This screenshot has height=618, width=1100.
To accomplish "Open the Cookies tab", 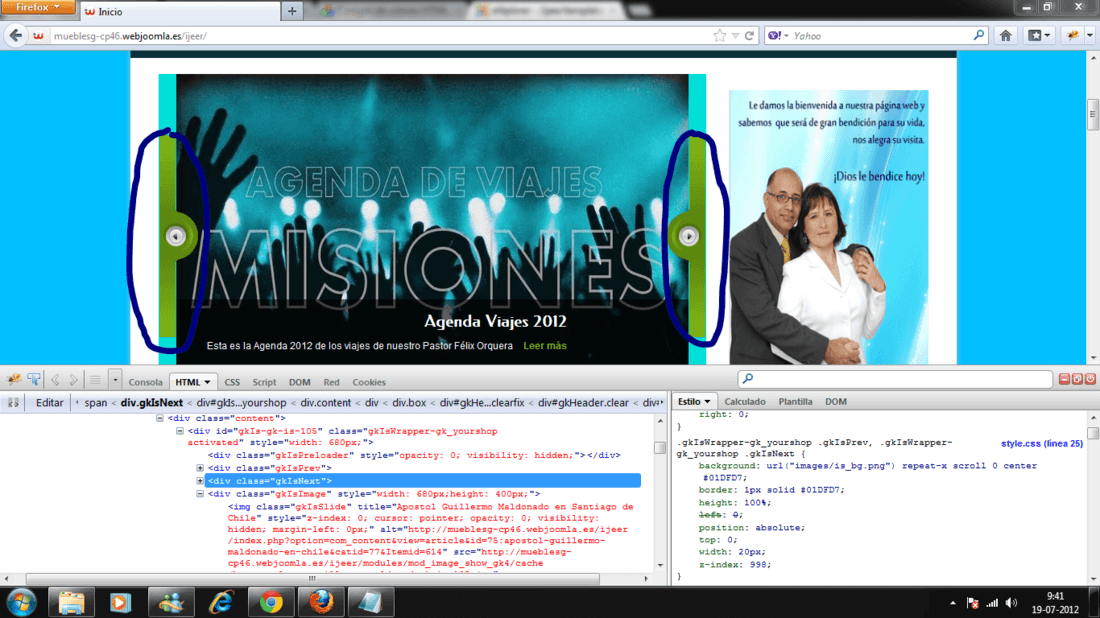I will [x=369, y=382].
